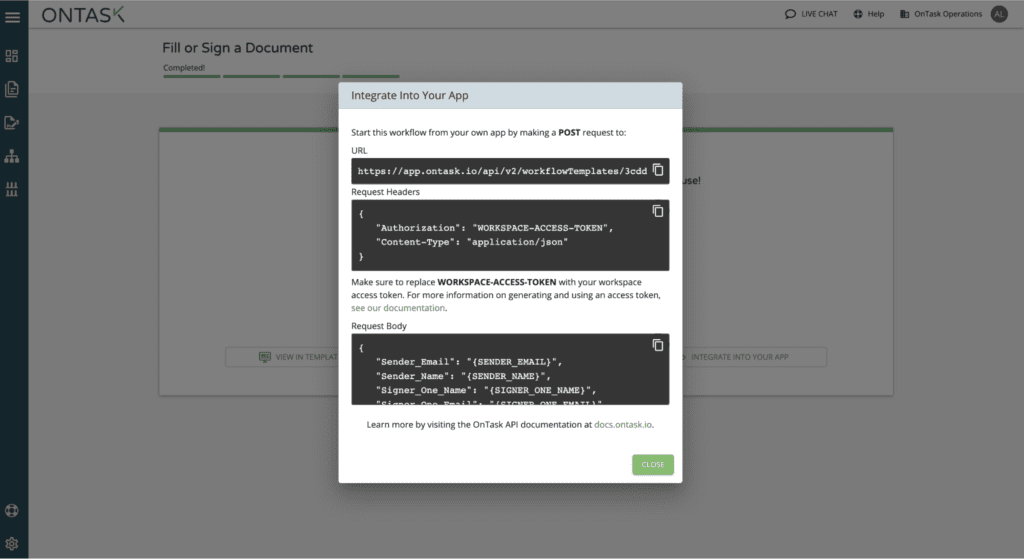
Task: Click the "Content-Type" header line
Action: tap(472, 242)
